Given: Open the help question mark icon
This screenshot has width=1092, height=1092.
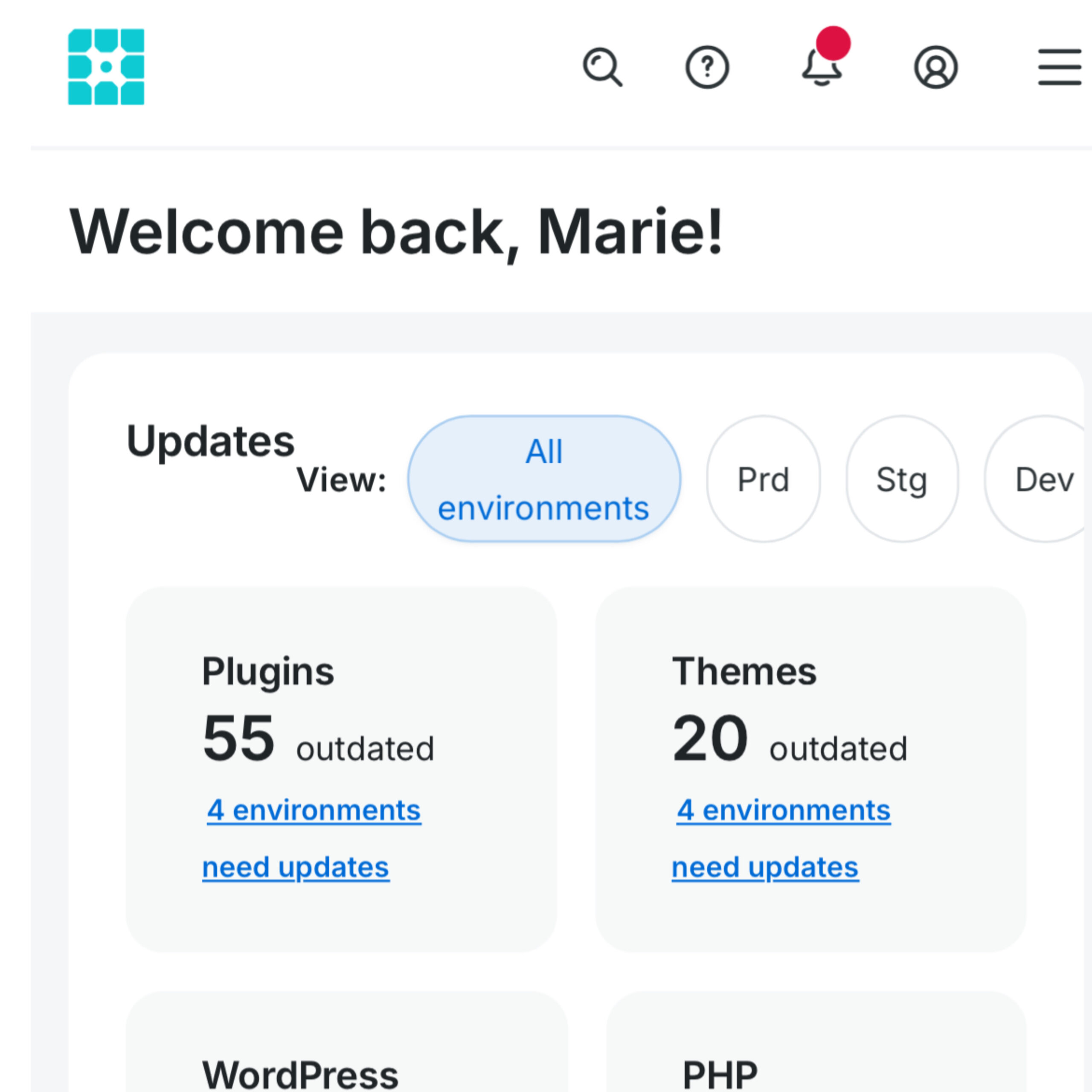Looking at the screenshot, I should tap(707, 67).
